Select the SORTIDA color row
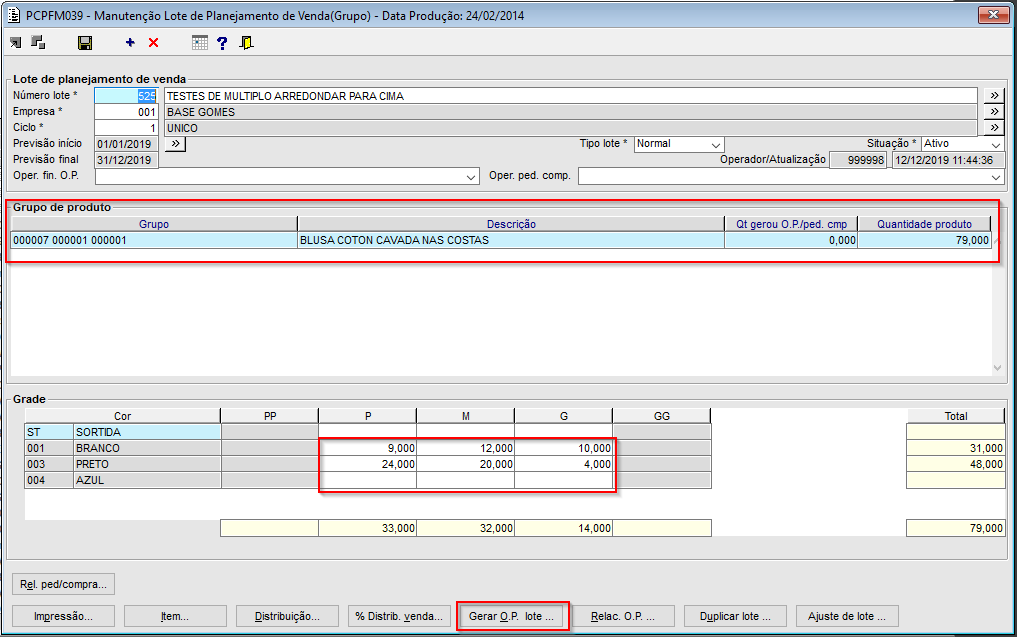The width and height of the screenshot is (1017, 637). (123, 432)
